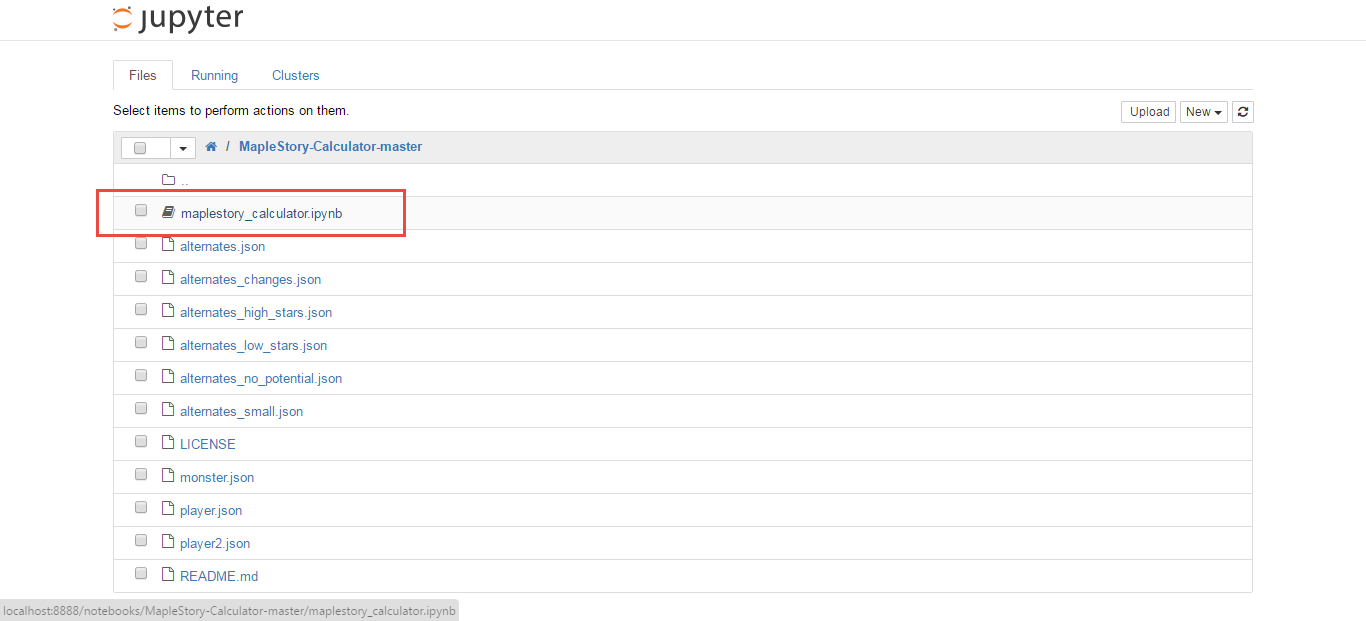The image size is (1366, 621).
Task: Open alternates_high_stars.json file link
Action: [x=256, y=312]
